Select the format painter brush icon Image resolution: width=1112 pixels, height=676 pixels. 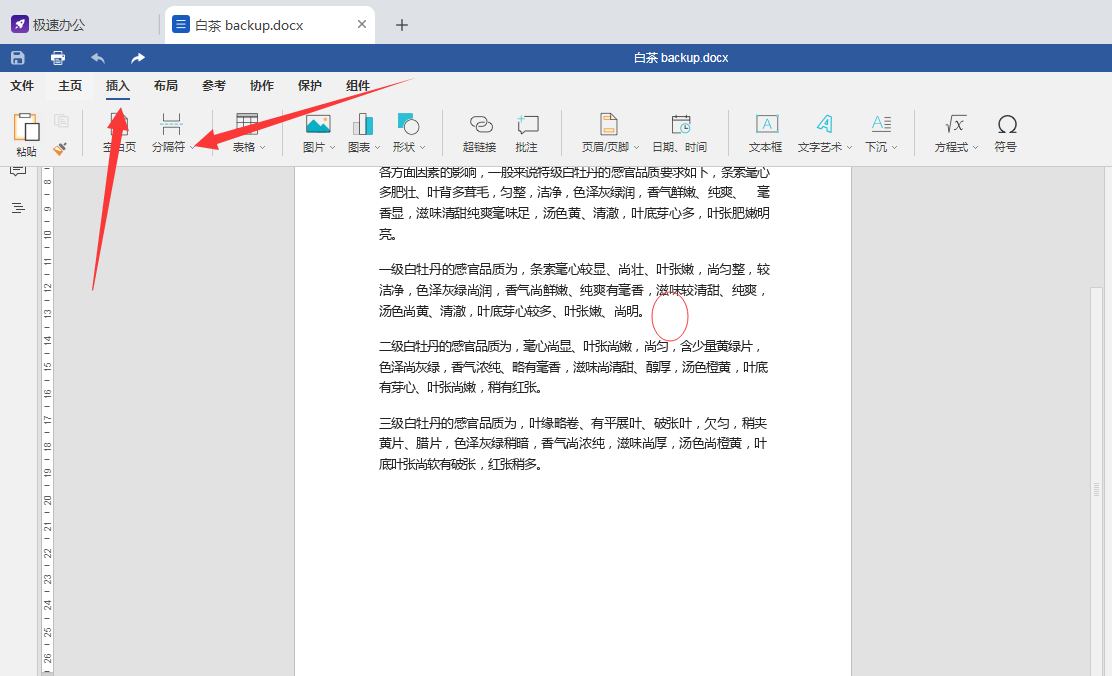[x=60, y=148]
